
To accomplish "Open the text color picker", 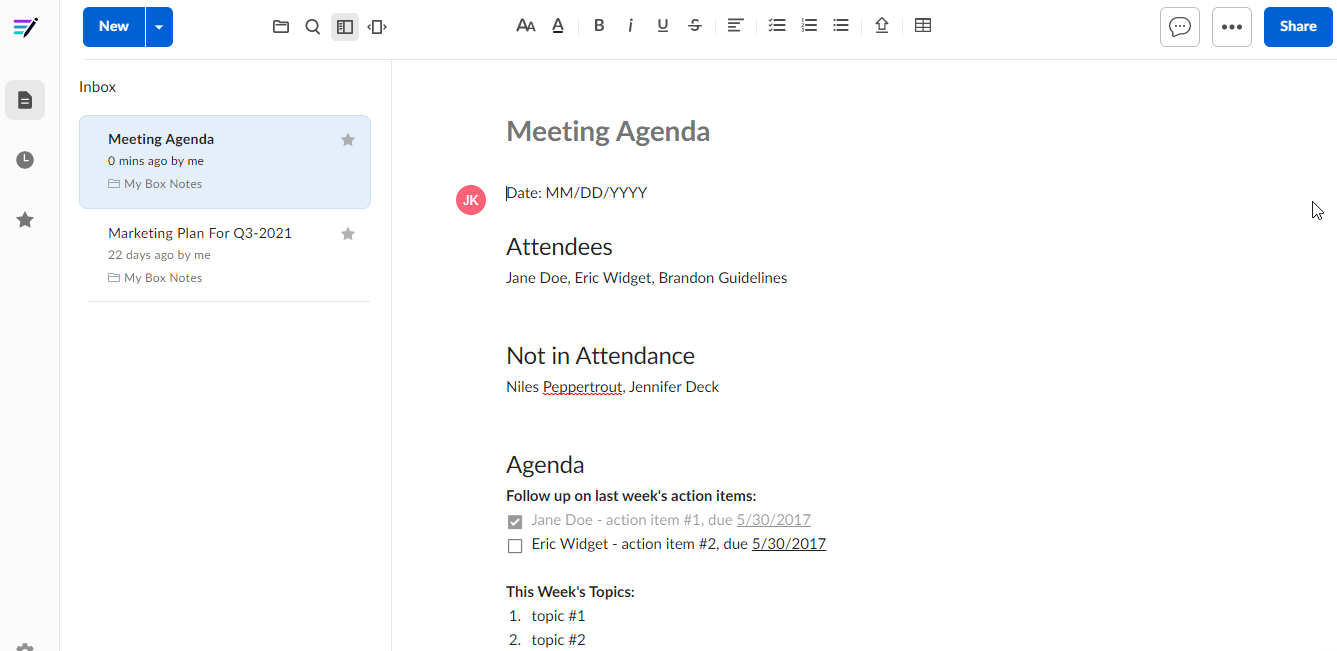I will click(x=558, y=26).
